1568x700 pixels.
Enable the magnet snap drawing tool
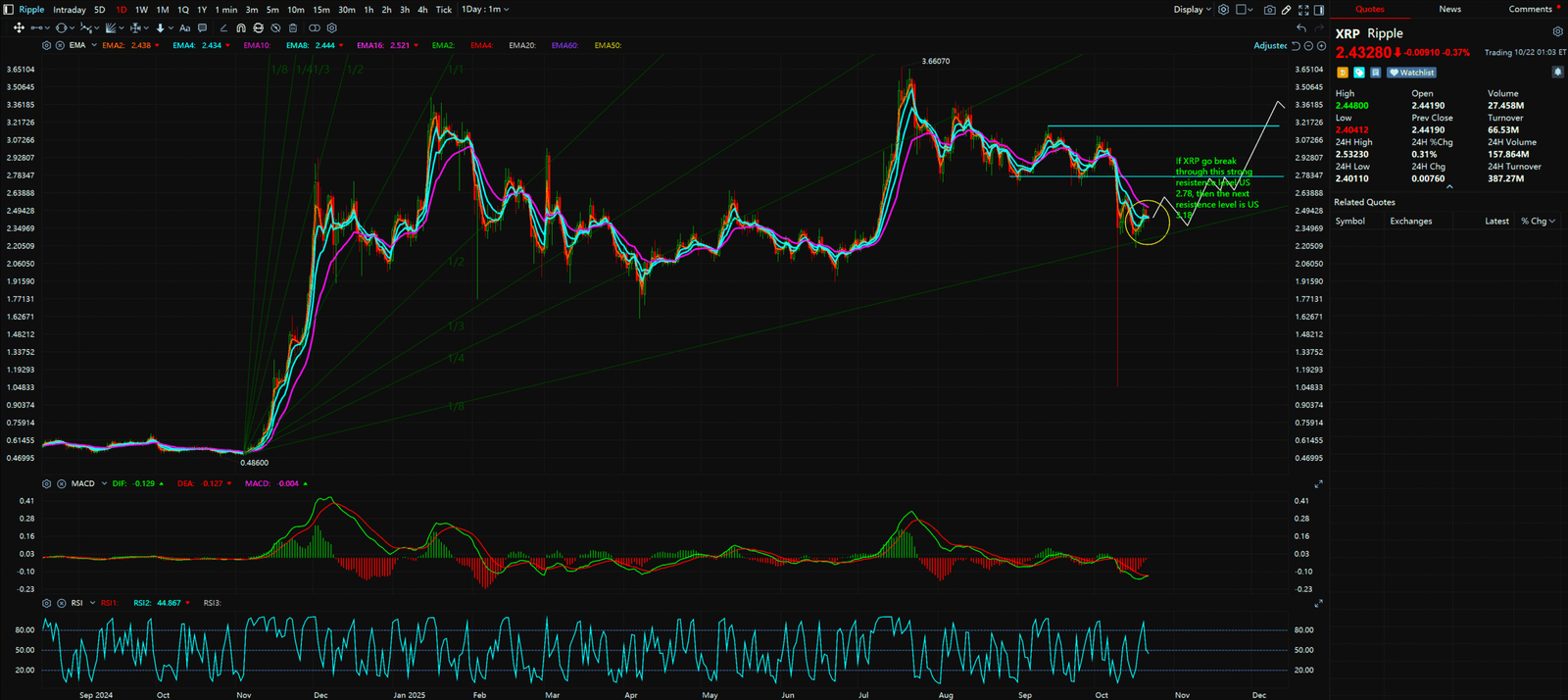pos(241,28)
